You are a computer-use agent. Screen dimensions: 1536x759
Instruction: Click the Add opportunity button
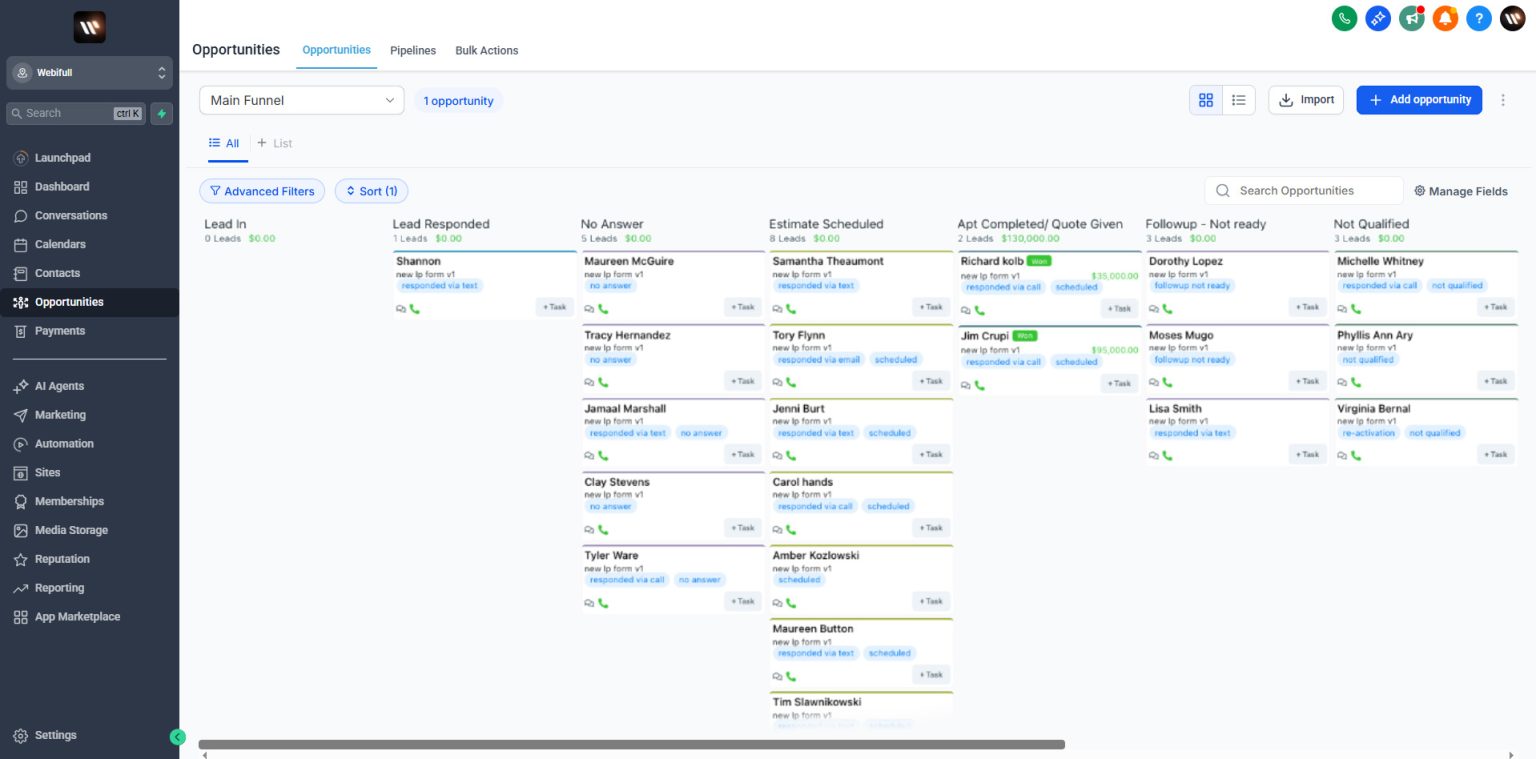[1418, 100]
